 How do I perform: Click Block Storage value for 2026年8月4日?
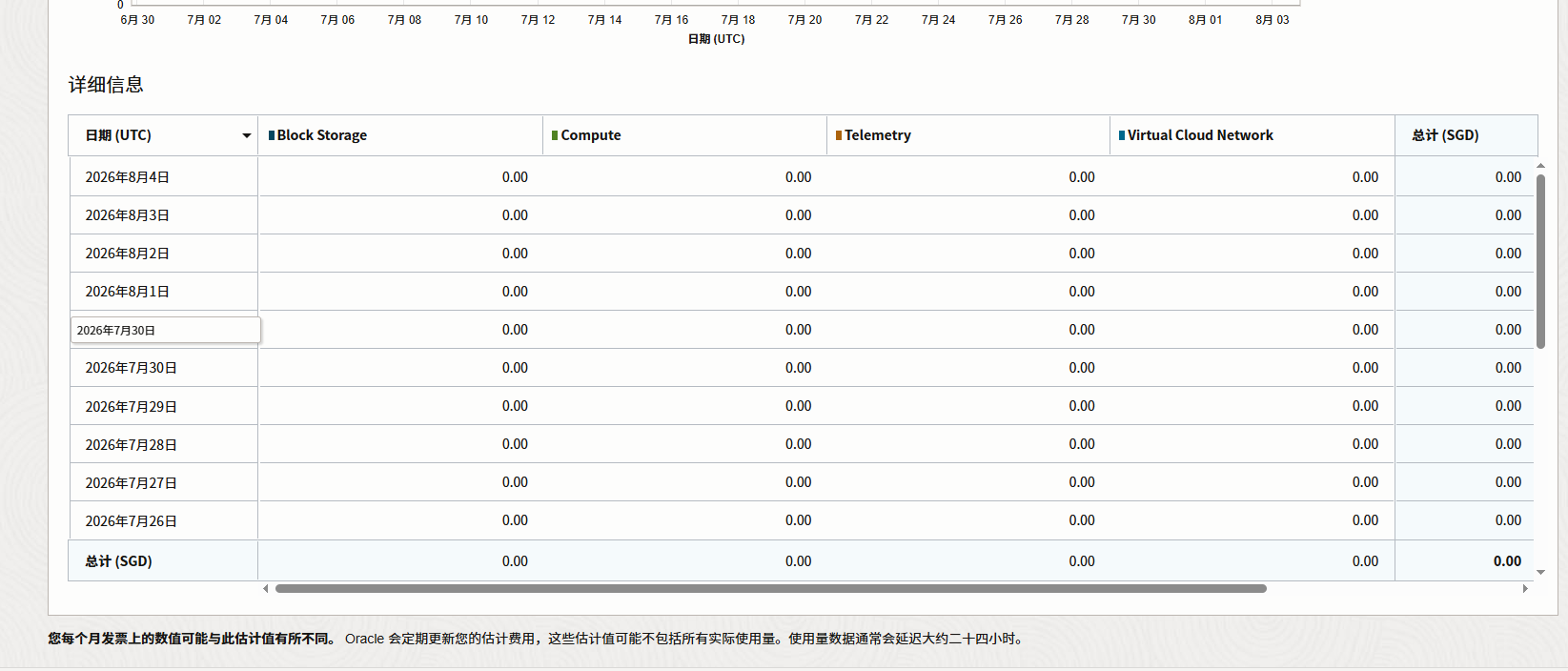[x=515, y=177]
